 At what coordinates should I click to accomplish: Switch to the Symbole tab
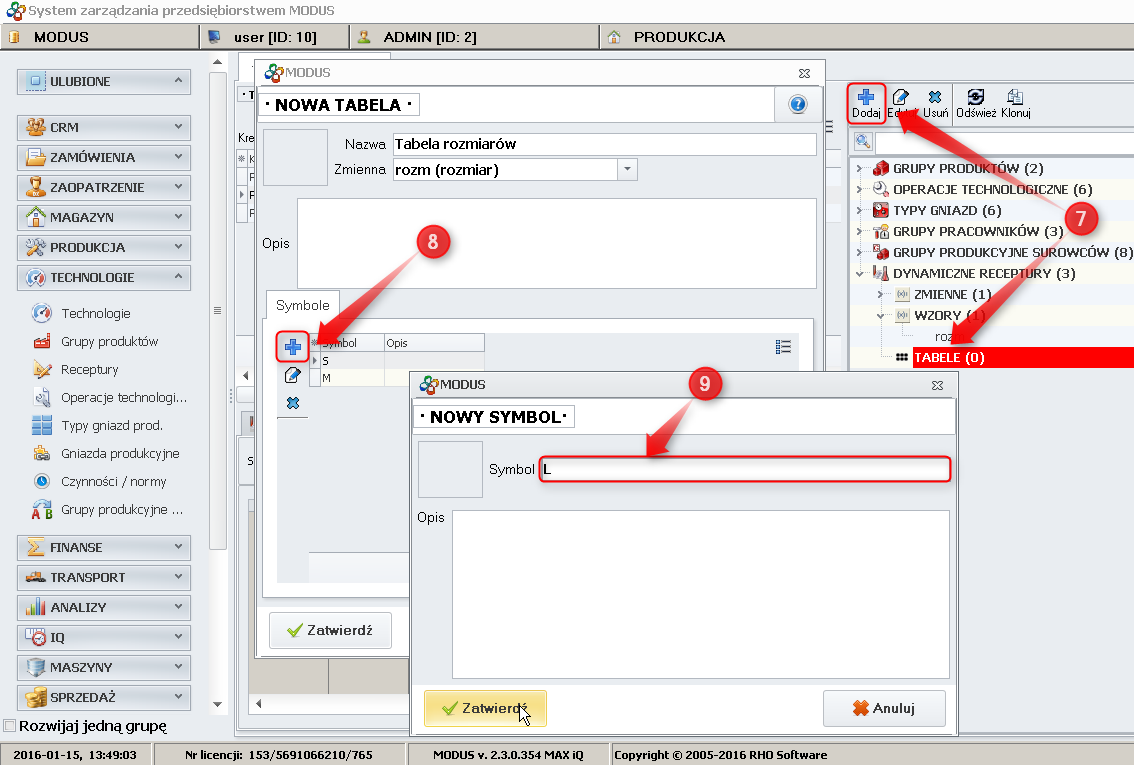click(302, 305)
